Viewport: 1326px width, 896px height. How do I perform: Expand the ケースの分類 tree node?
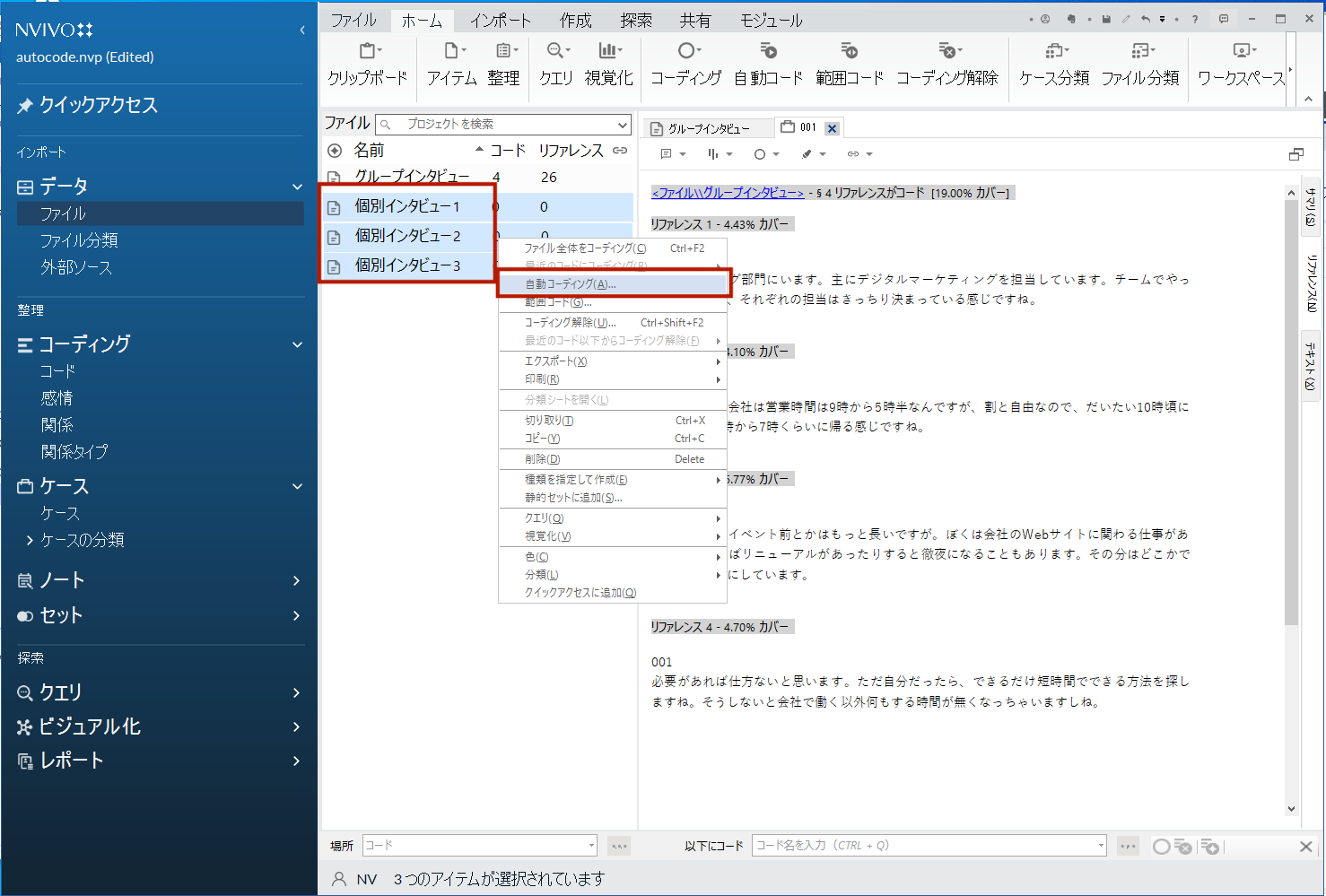tap(30, 540)
